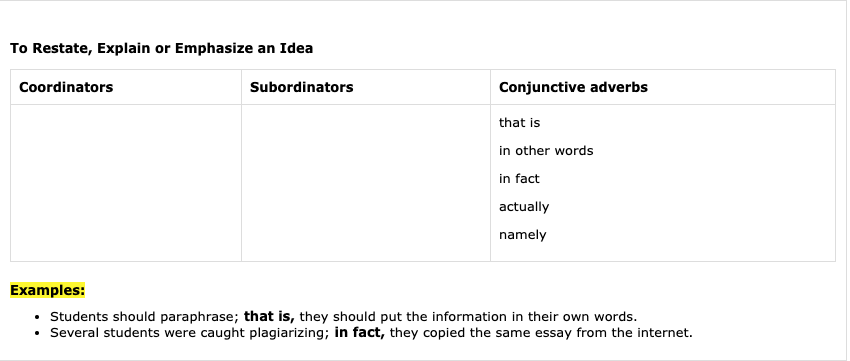
Task: Select the Subordinators column header
Action: [301, 87]
